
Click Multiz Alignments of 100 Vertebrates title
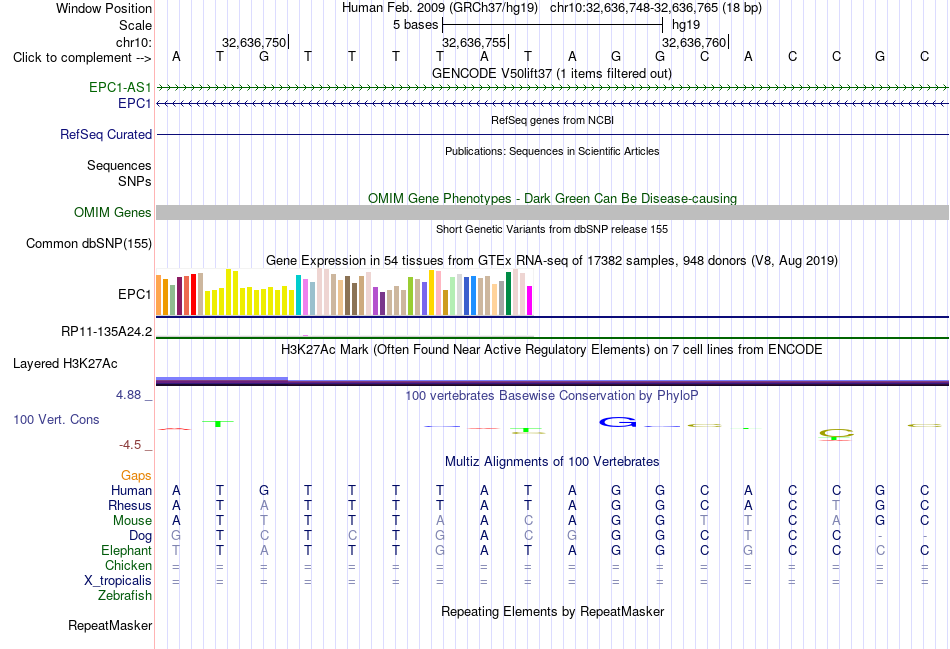(552, 462)
